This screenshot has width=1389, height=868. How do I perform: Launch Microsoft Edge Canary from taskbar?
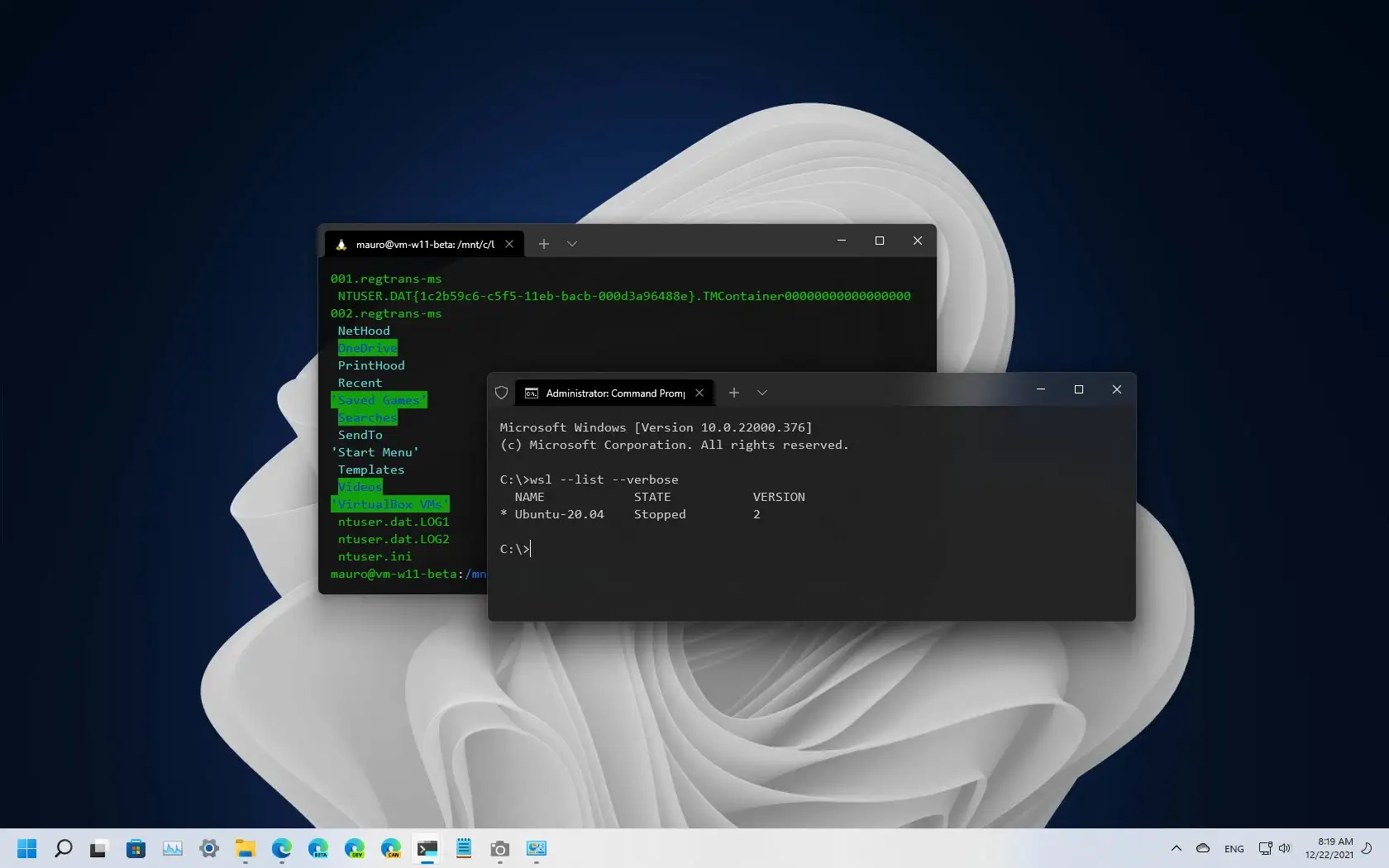click(x=391, y=848)
